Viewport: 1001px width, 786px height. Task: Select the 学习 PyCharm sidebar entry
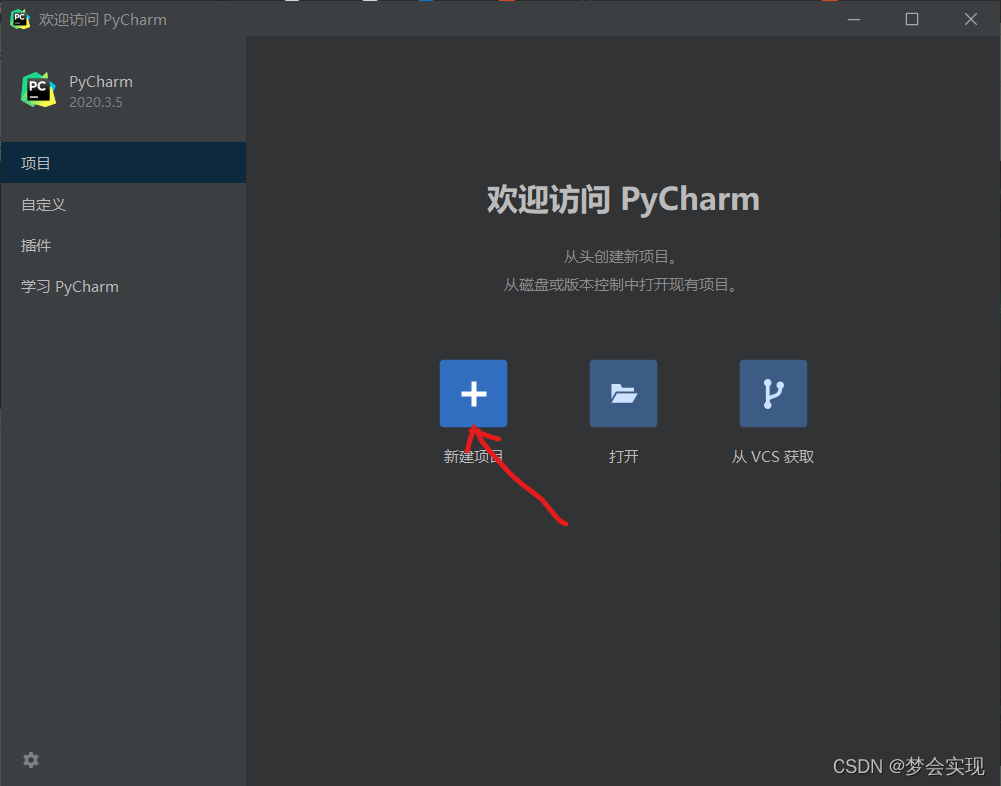(69, 287)
